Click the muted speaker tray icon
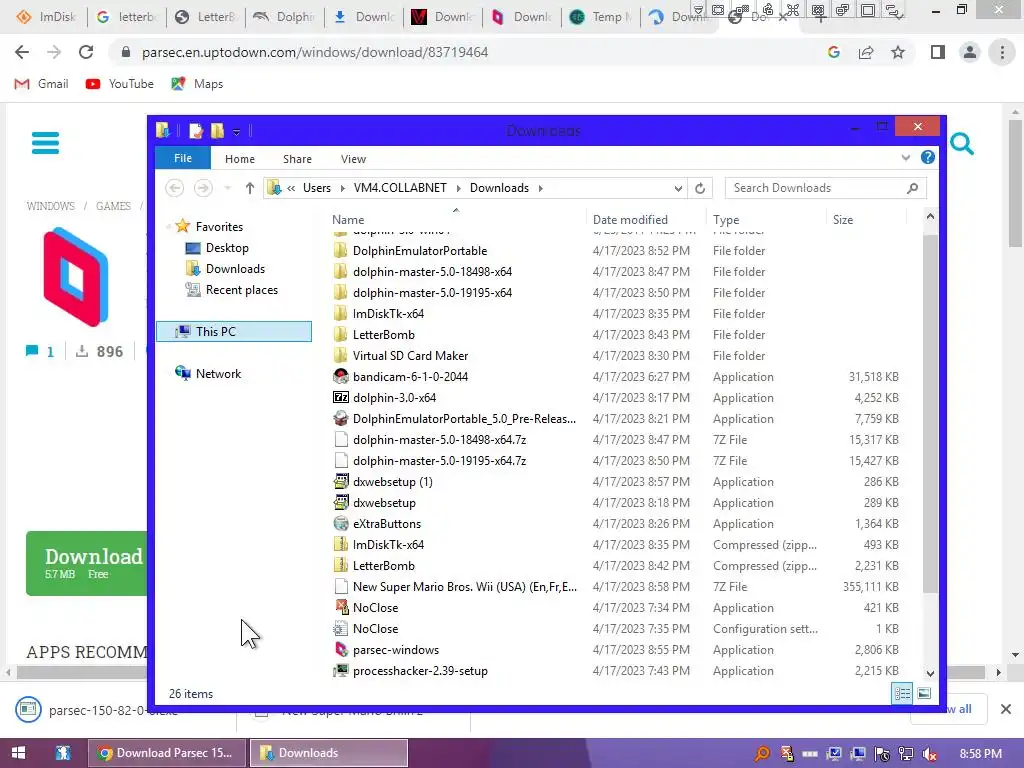The image size is (1024, 768). point(930,754)
